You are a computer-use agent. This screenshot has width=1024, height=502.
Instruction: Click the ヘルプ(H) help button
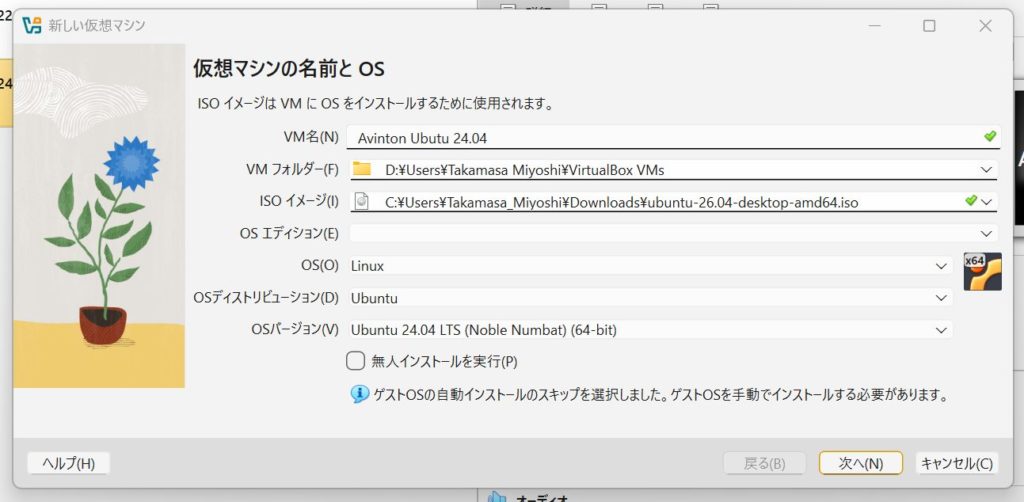[69, 463]
